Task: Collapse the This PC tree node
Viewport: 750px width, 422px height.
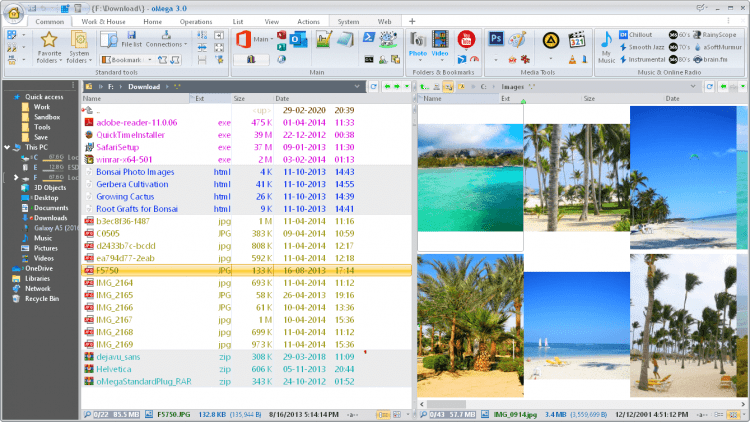Action: click(x=7, y=147)
